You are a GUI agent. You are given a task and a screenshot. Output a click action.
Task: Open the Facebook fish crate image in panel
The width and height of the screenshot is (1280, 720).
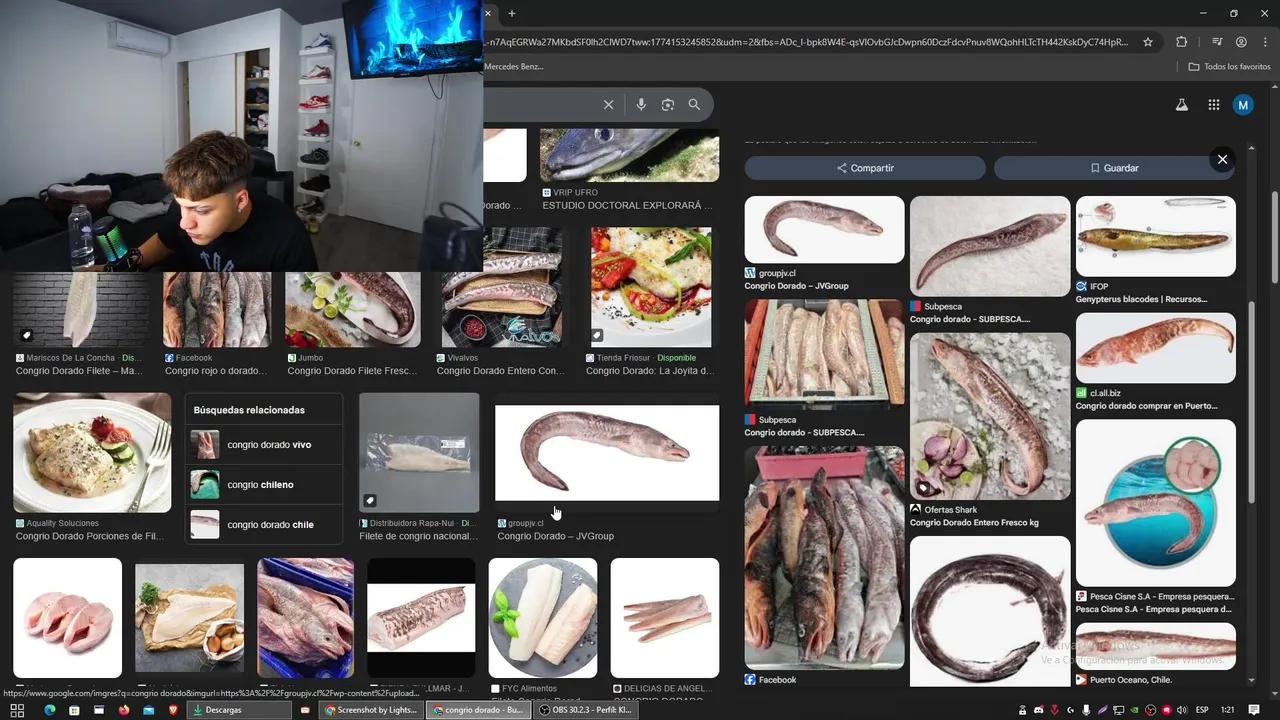[x=824, y=557]
